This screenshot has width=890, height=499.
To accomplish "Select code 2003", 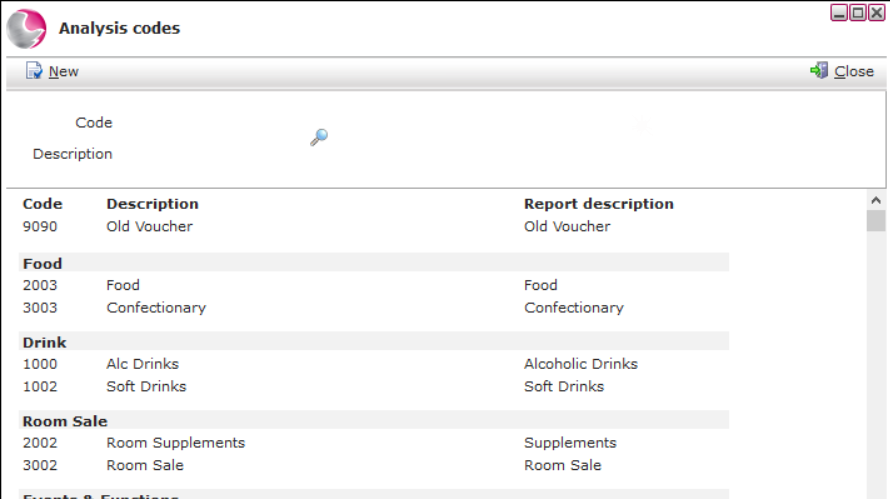I will coord(40,285).
